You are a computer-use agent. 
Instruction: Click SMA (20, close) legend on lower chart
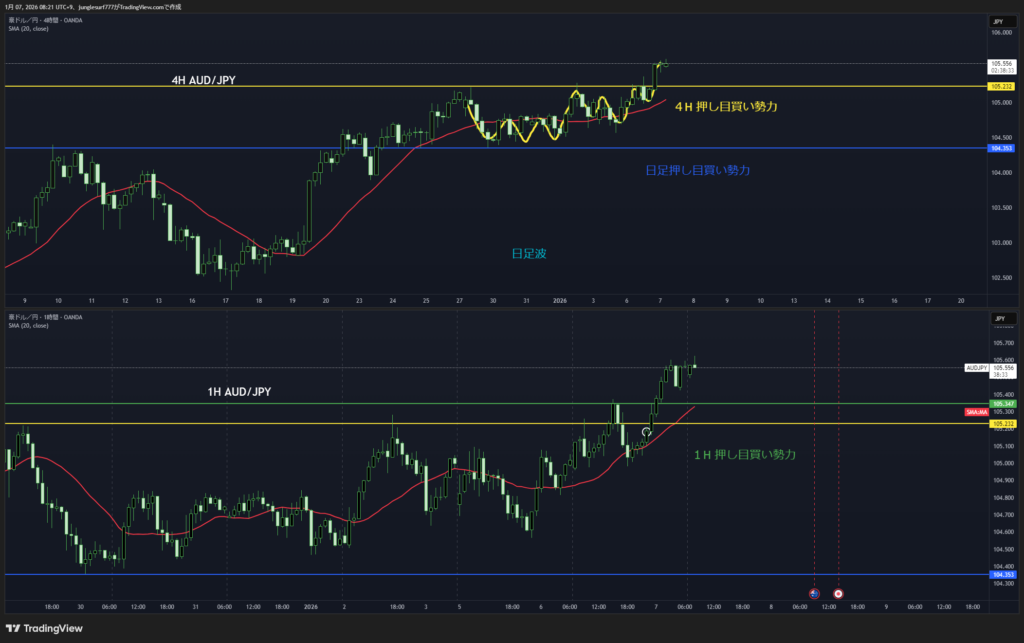click(x=28, y=325)
